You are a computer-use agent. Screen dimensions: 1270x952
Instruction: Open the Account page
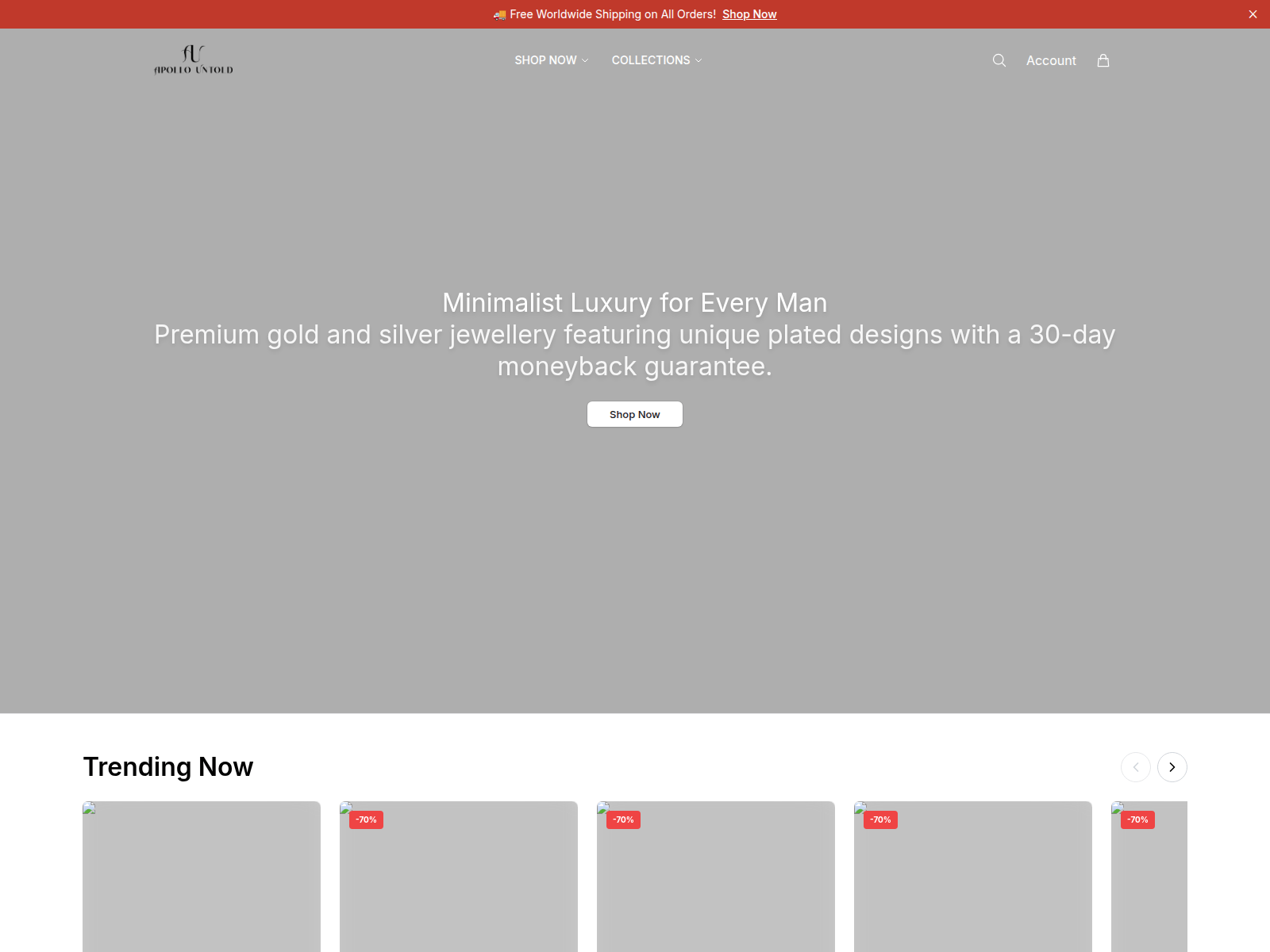1051,60
